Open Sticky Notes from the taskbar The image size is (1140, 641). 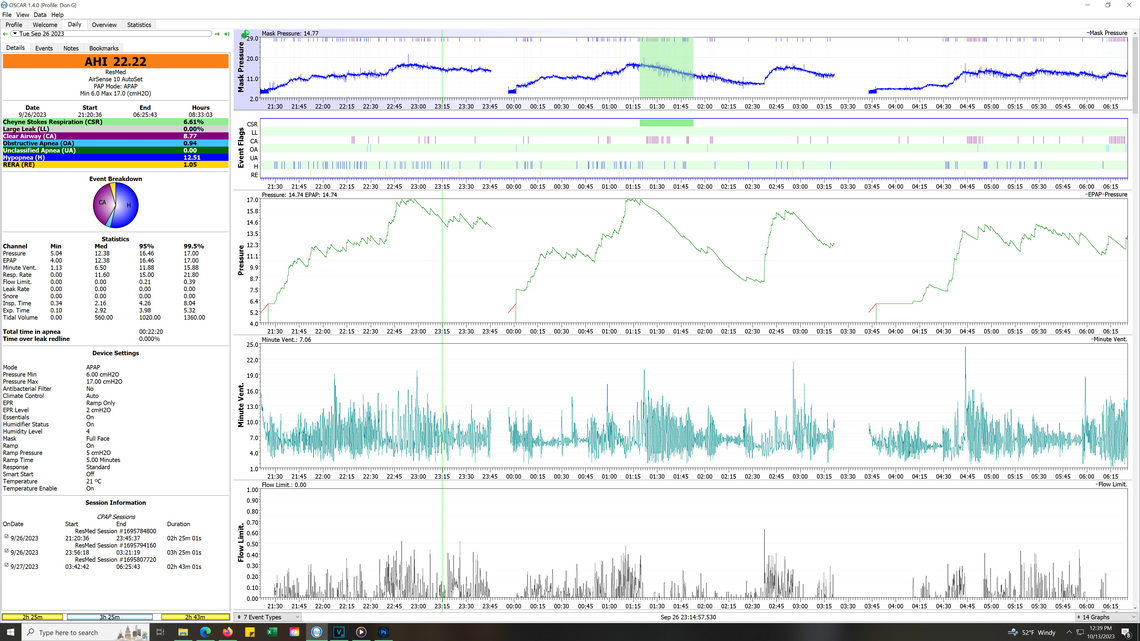(249, 632)
